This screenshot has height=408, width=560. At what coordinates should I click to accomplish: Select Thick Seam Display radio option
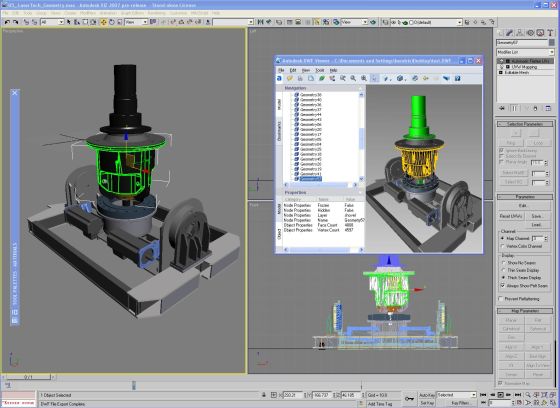click(503, 278)
